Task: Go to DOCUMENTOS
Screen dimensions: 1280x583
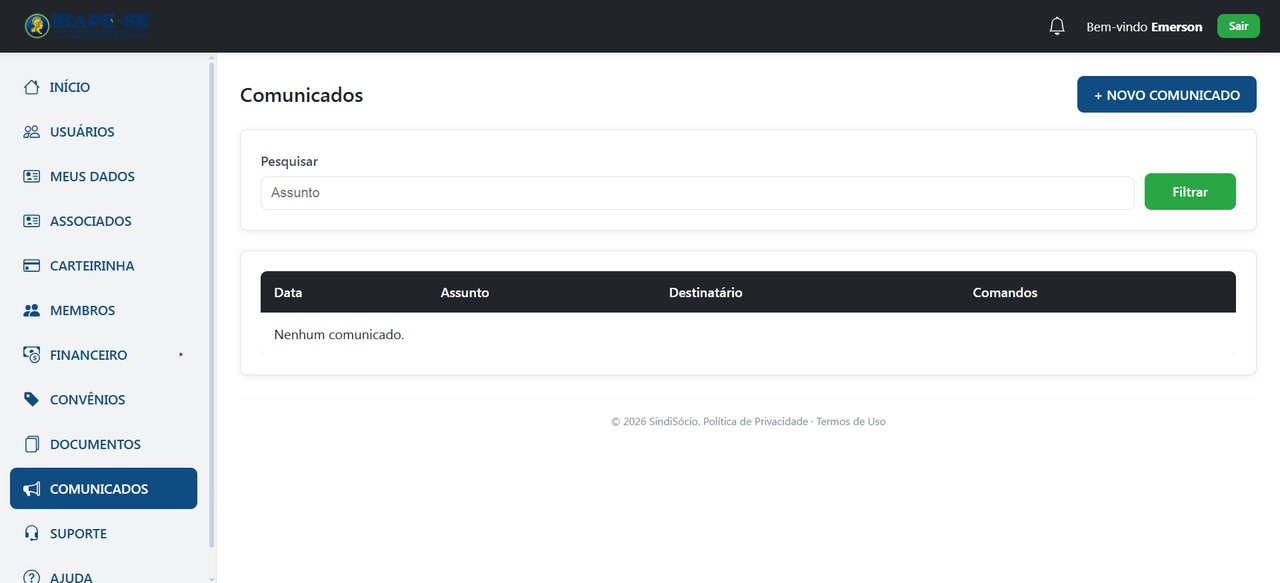Action: click(x=104, y=444)
